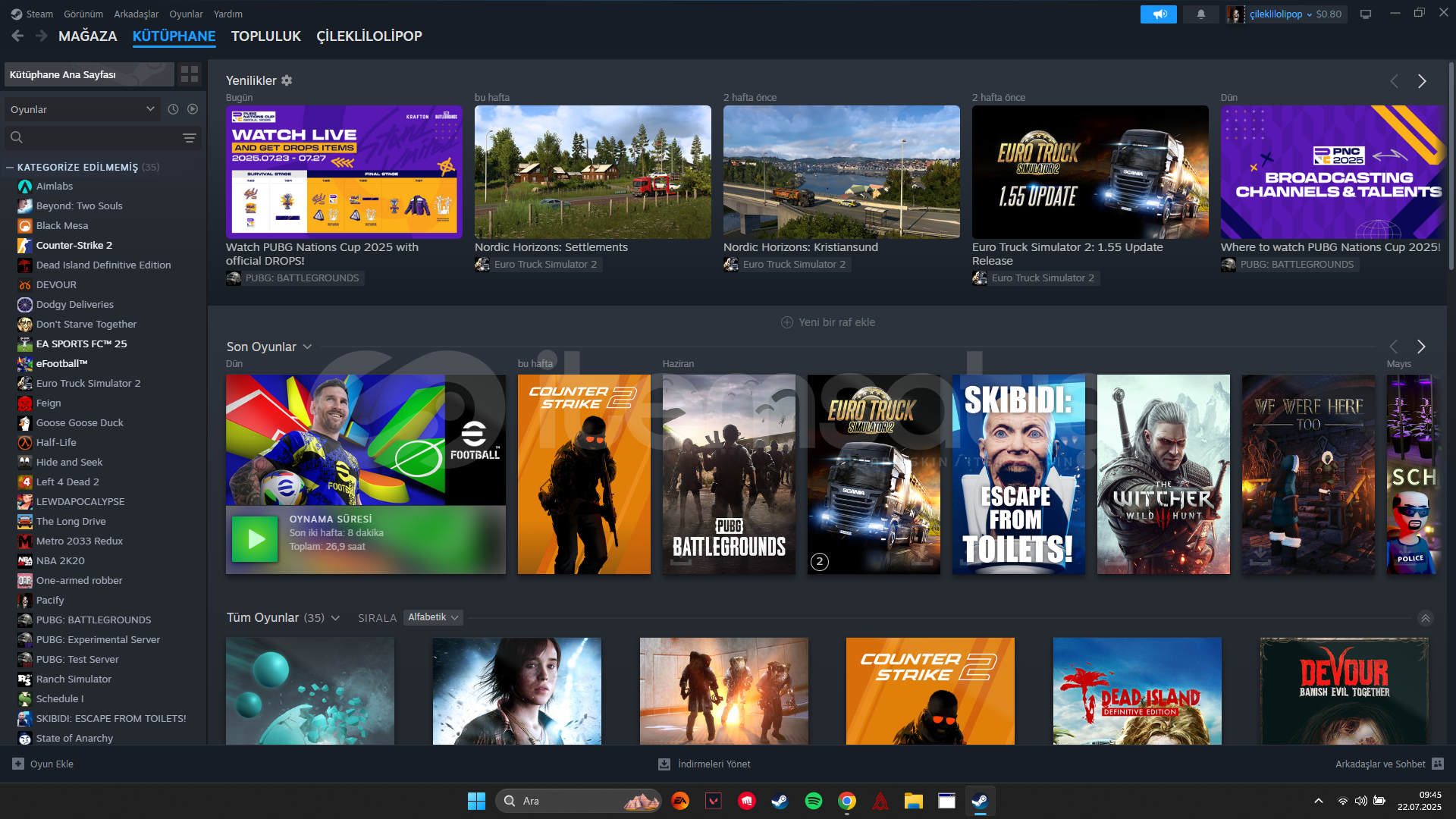Open wallet balance $0.80

[1329, 14]
